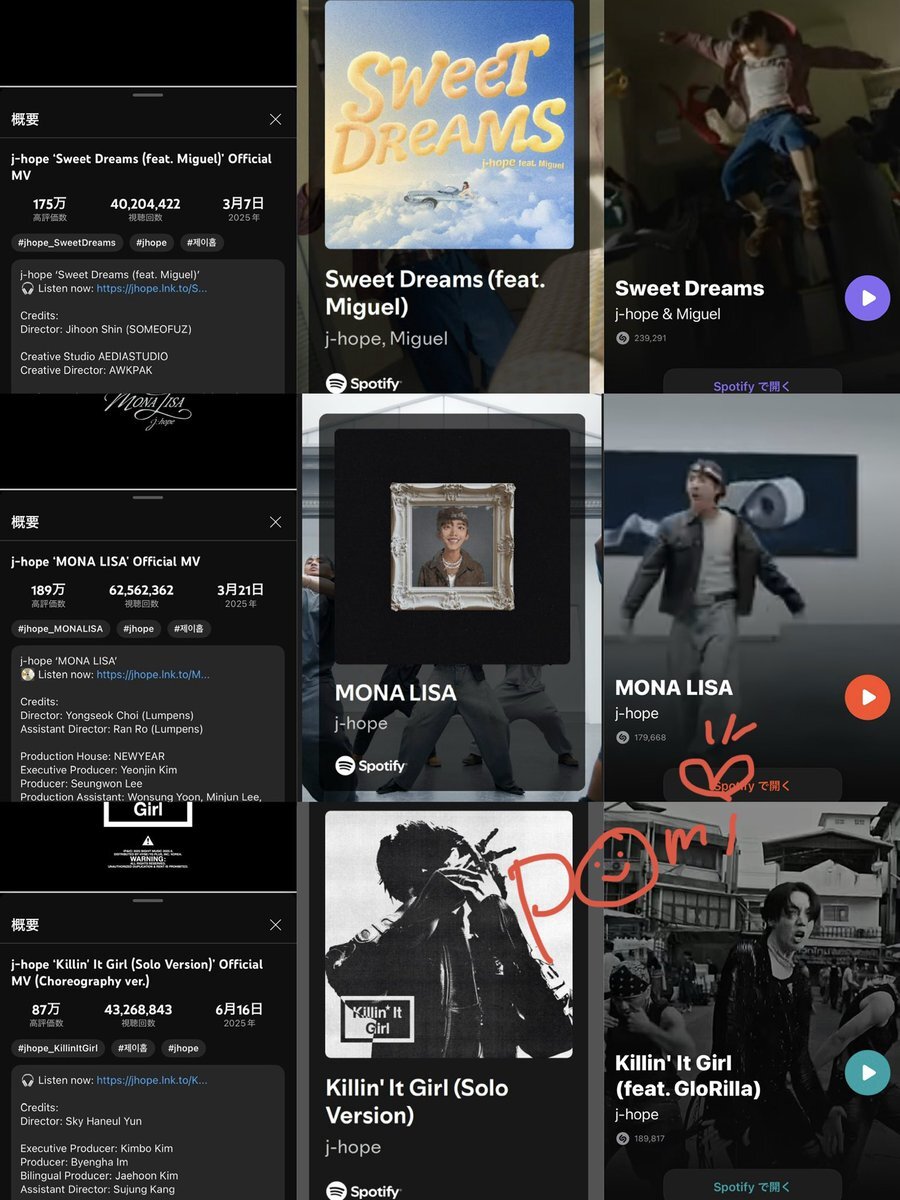Tap the MONA LISA framed portrait cover

[453, 546]
